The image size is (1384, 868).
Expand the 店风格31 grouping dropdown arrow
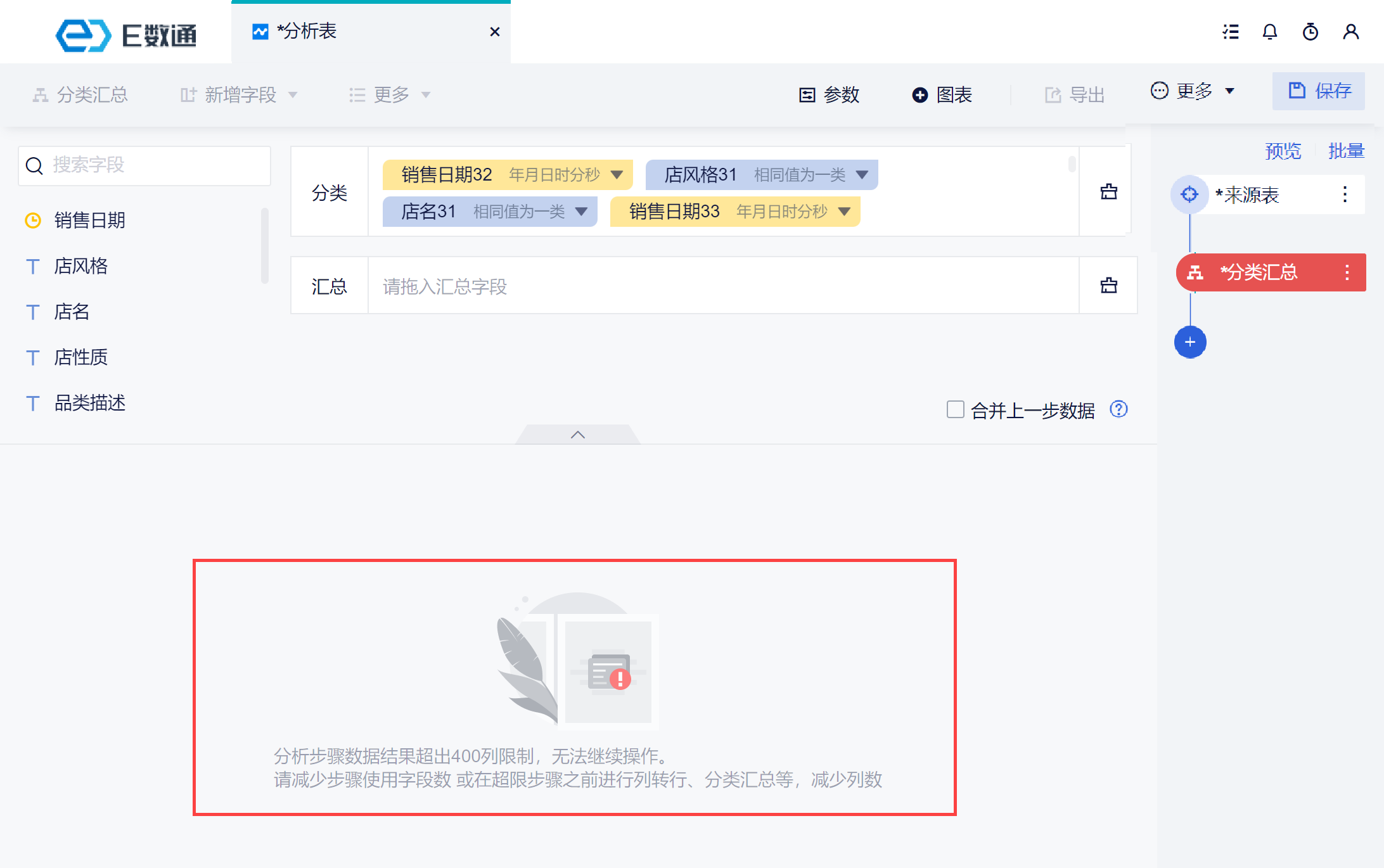tap(862, 175)
